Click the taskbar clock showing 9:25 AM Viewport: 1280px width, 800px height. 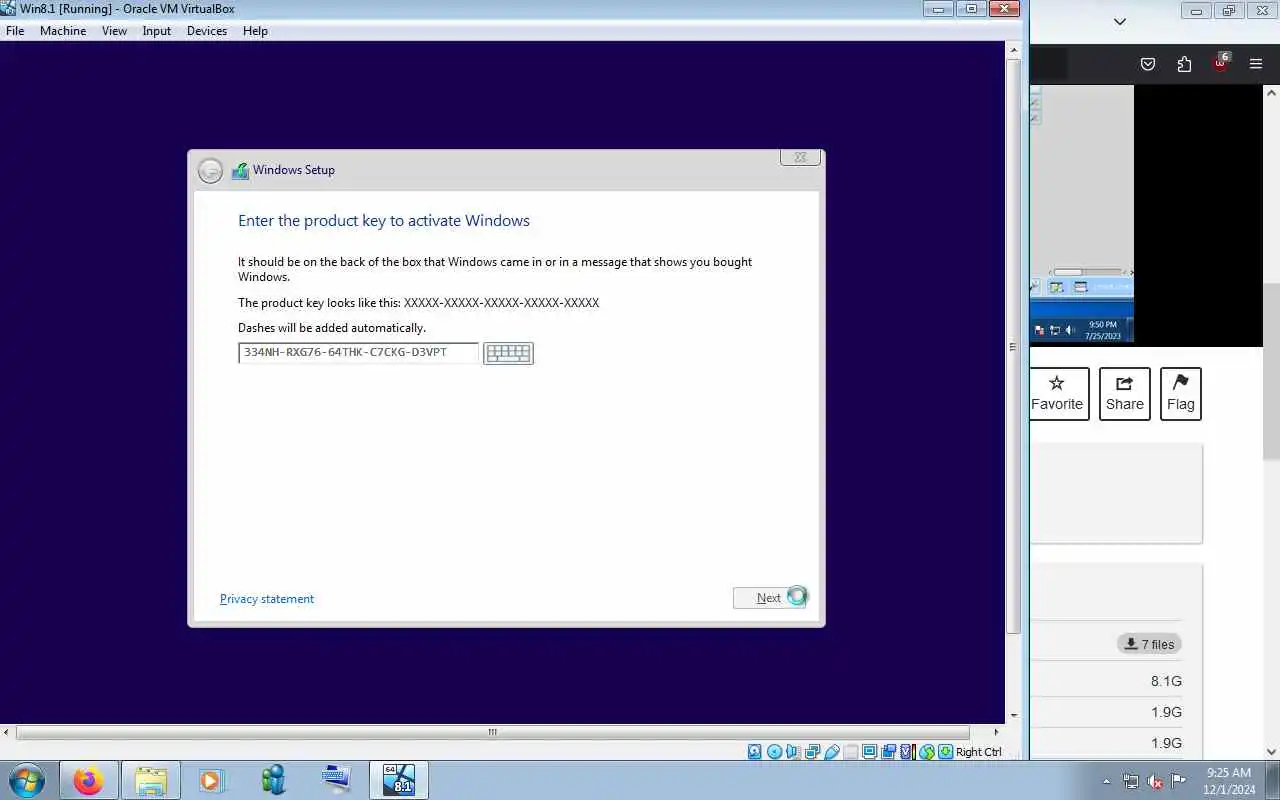click(x=1229, y=781)
